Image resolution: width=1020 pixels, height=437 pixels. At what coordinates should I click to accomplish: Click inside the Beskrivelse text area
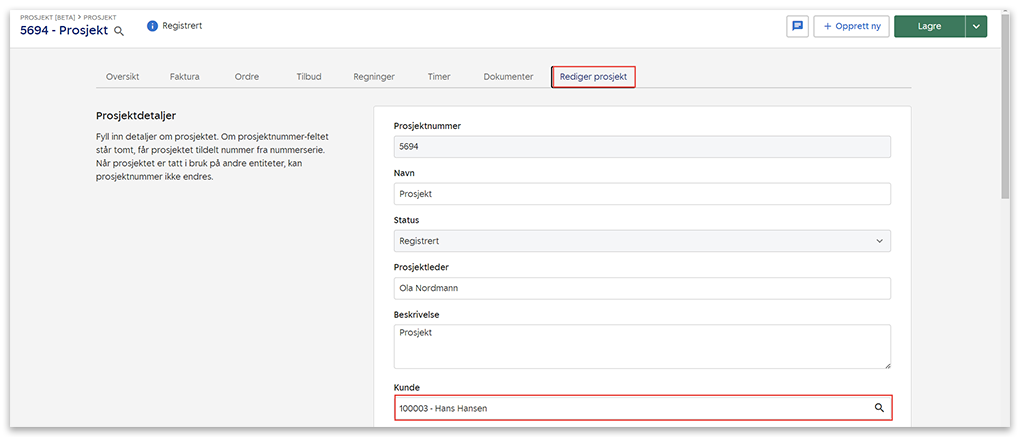641,346
